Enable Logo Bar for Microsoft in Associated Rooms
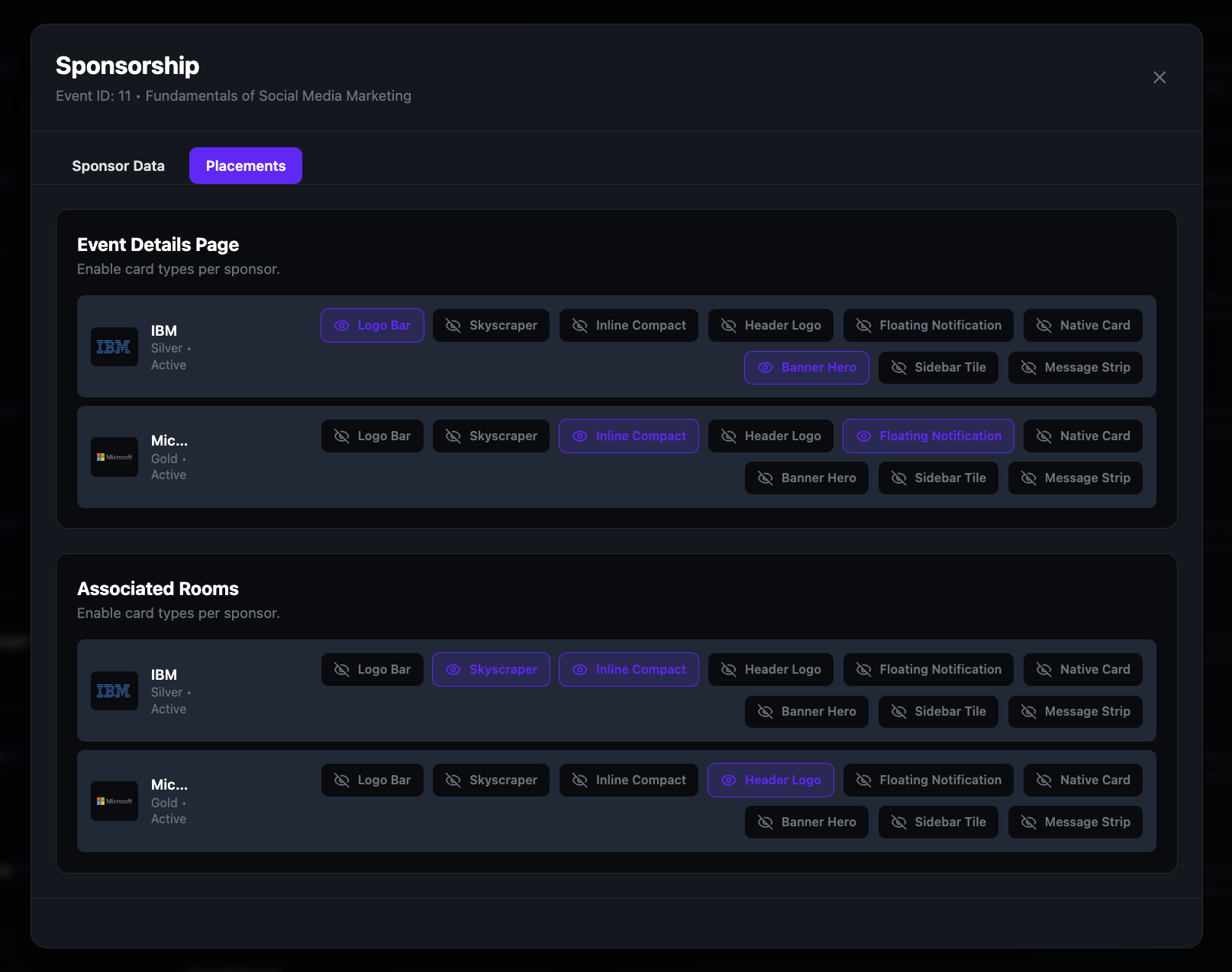 pyautogui.click(x=373, y=780)
